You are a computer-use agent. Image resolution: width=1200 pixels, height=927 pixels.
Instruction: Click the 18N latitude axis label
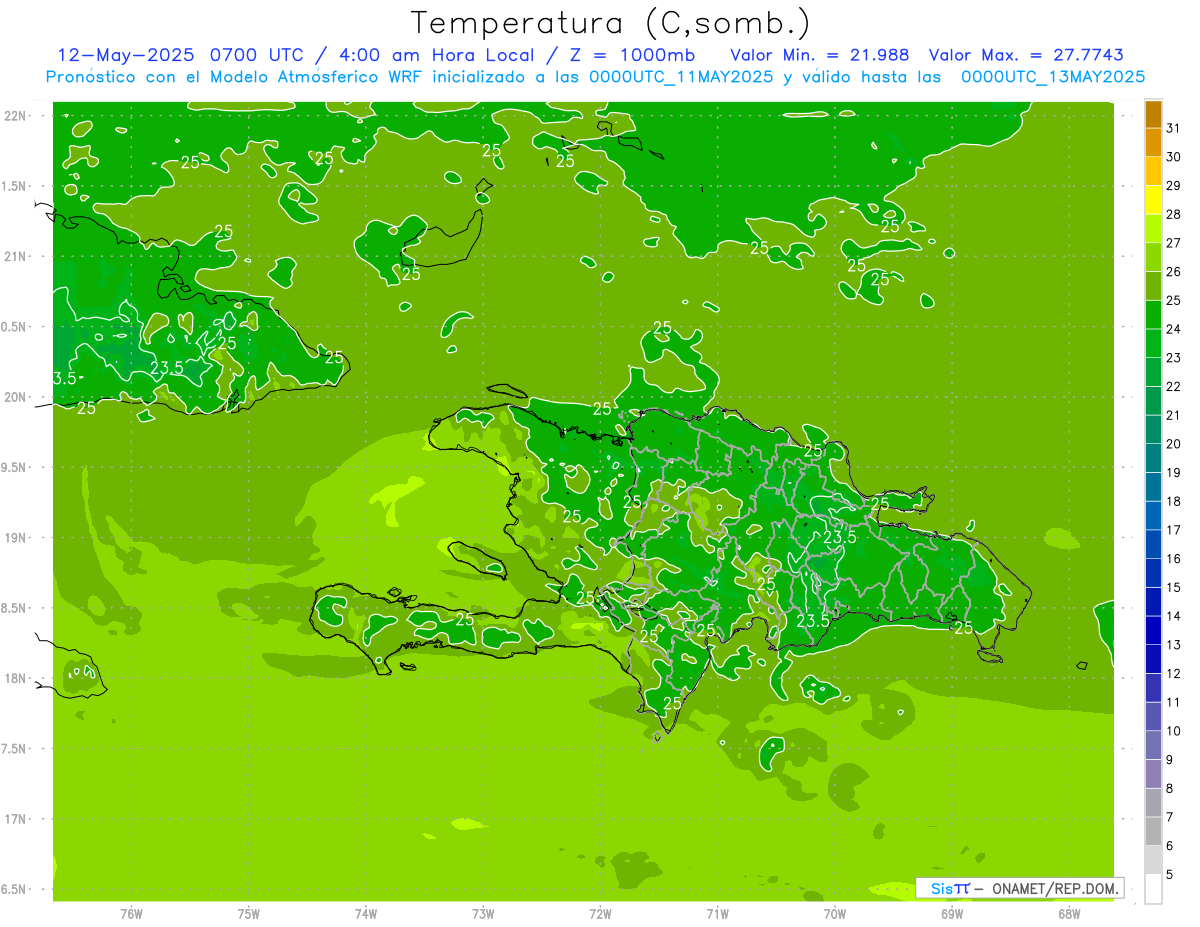pos(17,678)
